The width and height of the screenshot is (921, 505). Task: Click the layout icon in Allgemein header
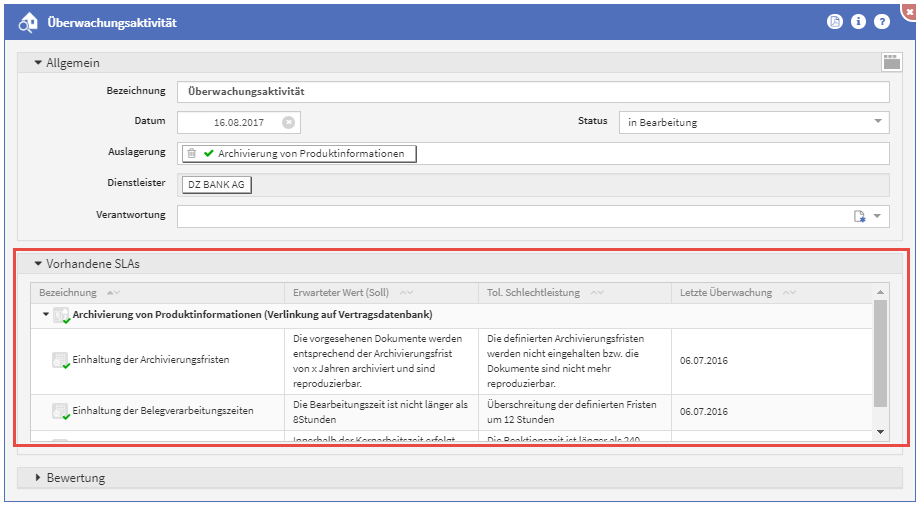tap(891, 62)
